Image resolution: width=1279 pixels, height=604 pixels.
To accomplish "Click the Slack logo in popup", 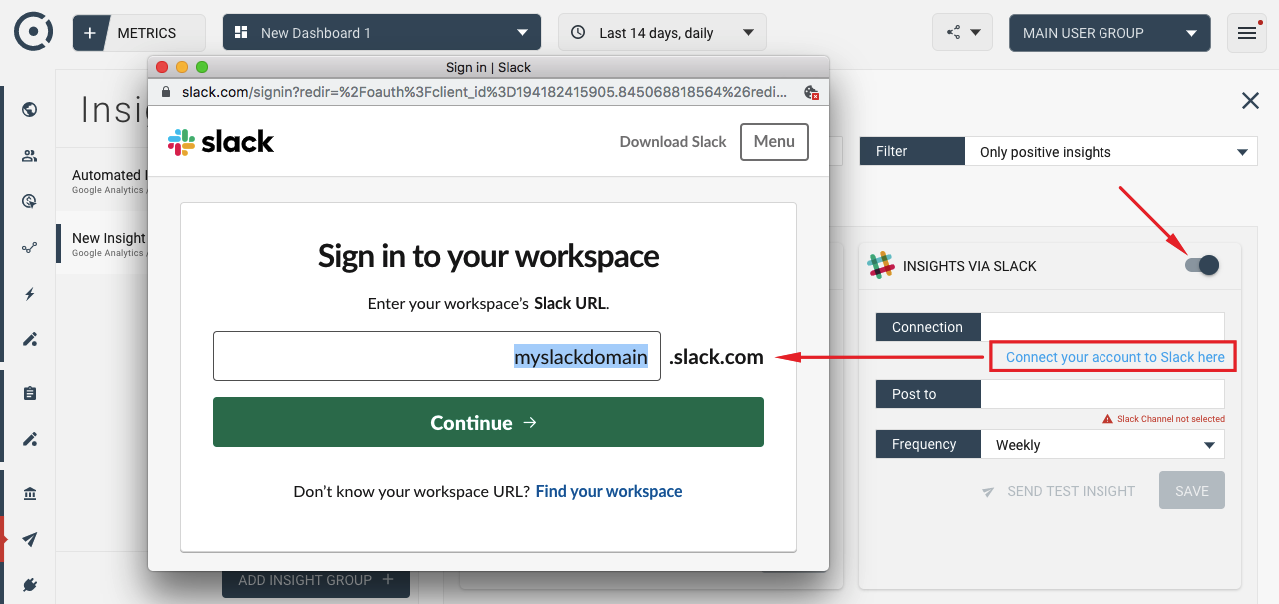I will point(221,142).
